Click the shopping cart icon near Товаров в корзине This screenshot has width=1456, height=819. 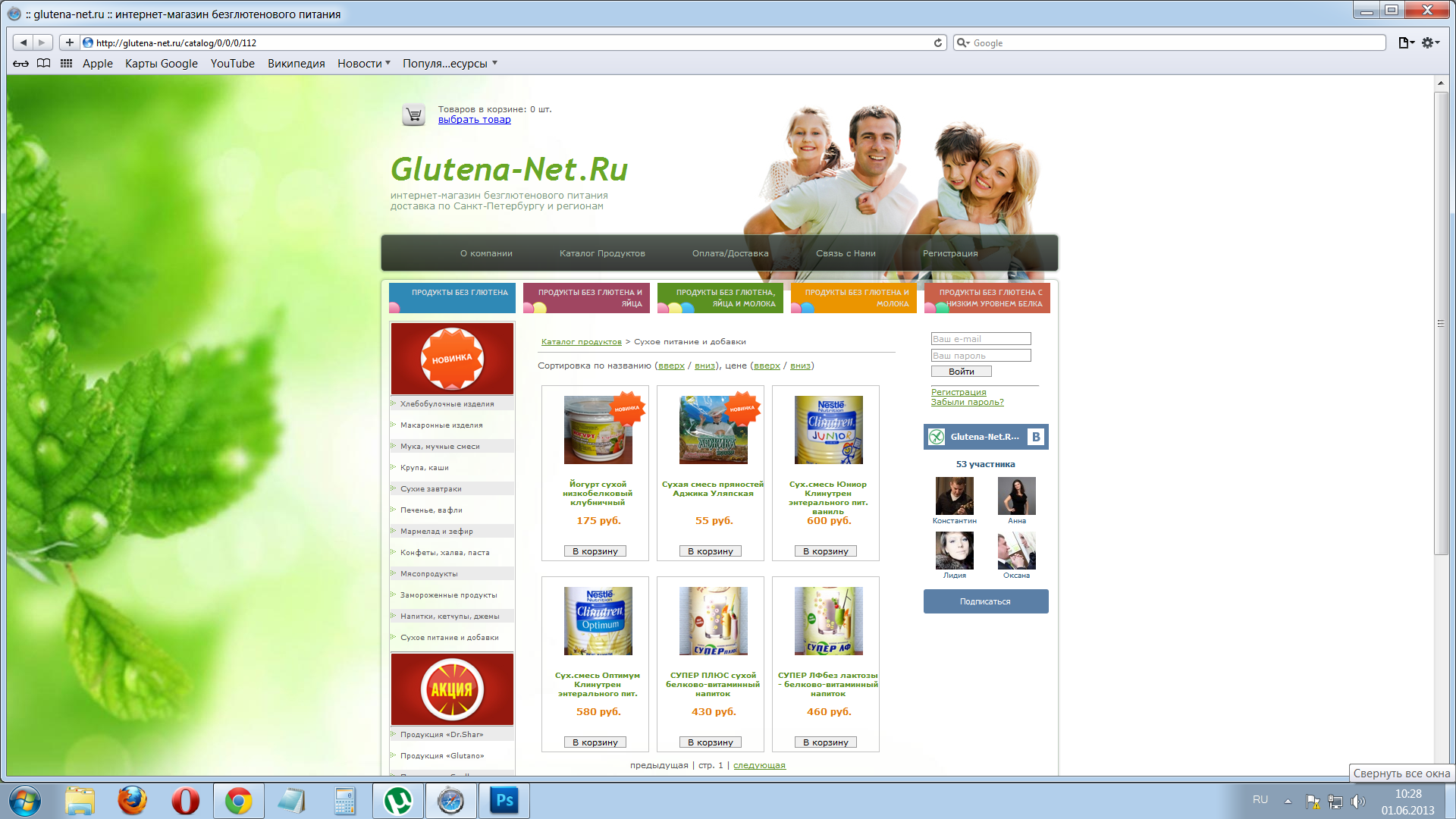coord(413,114)
